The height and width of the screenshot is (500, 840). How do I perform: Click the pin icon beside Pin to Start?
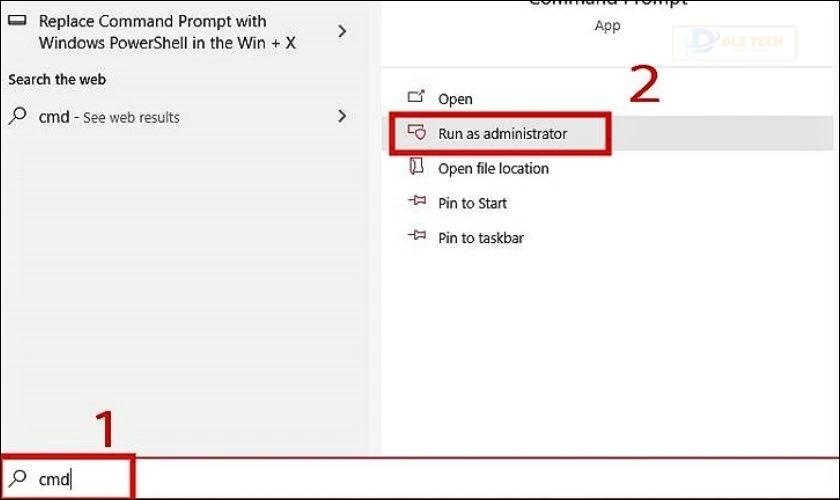417,203
